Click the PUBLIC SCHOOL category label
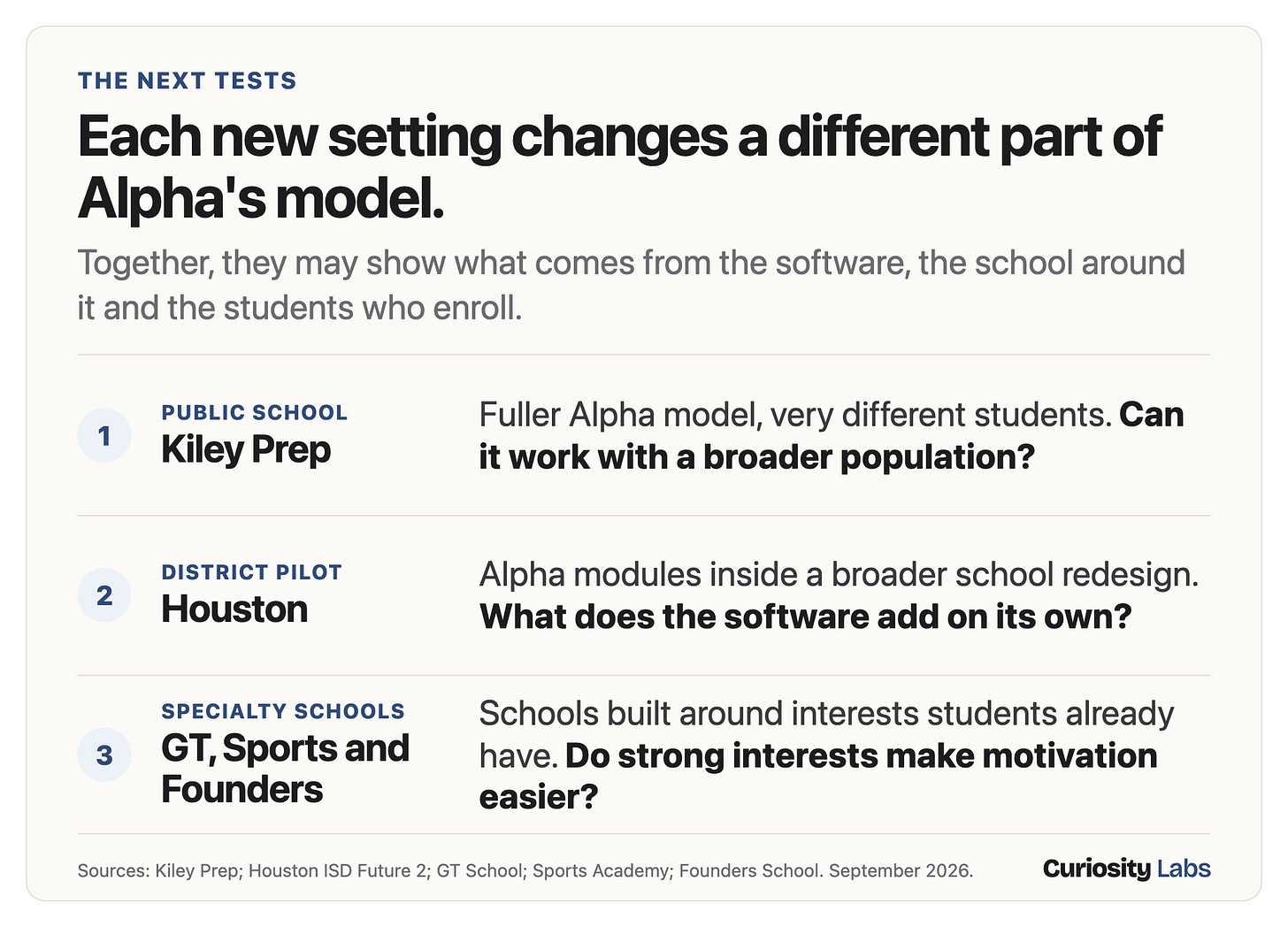The image size is (1288, 927). [255, 412]
